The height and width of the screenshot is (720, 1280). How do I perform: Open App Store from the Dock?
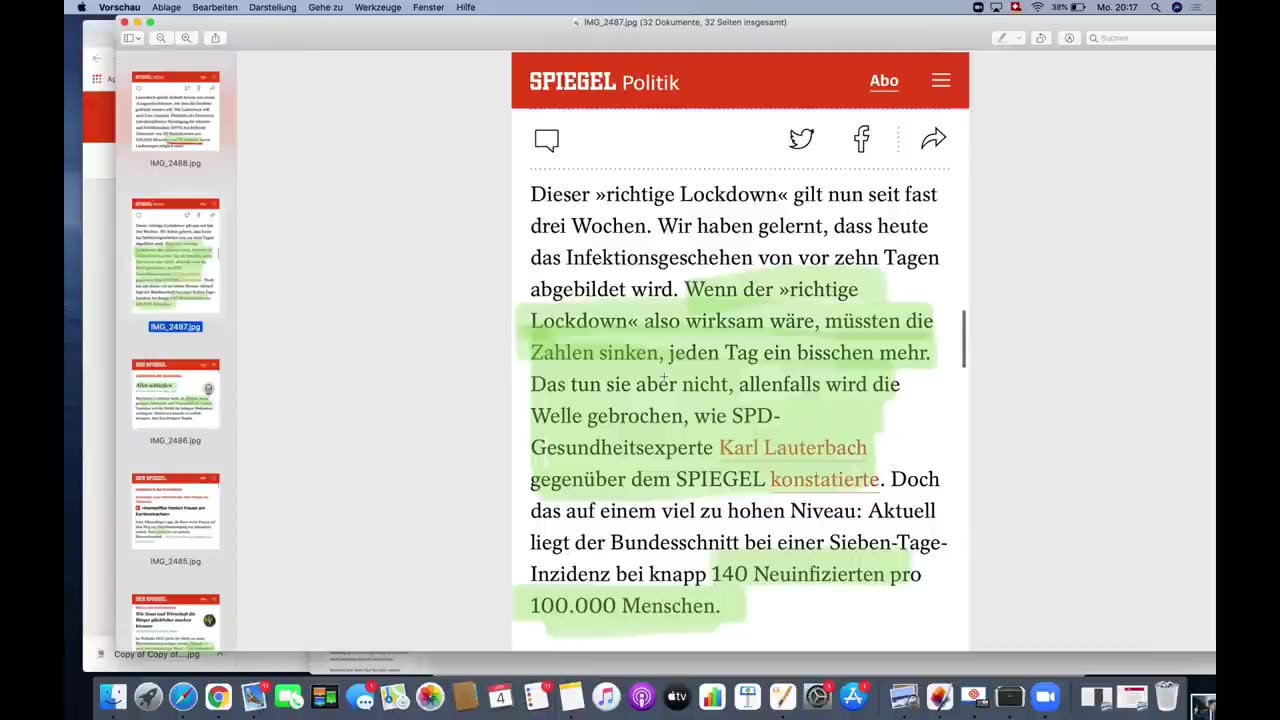[x=853, y=697]
